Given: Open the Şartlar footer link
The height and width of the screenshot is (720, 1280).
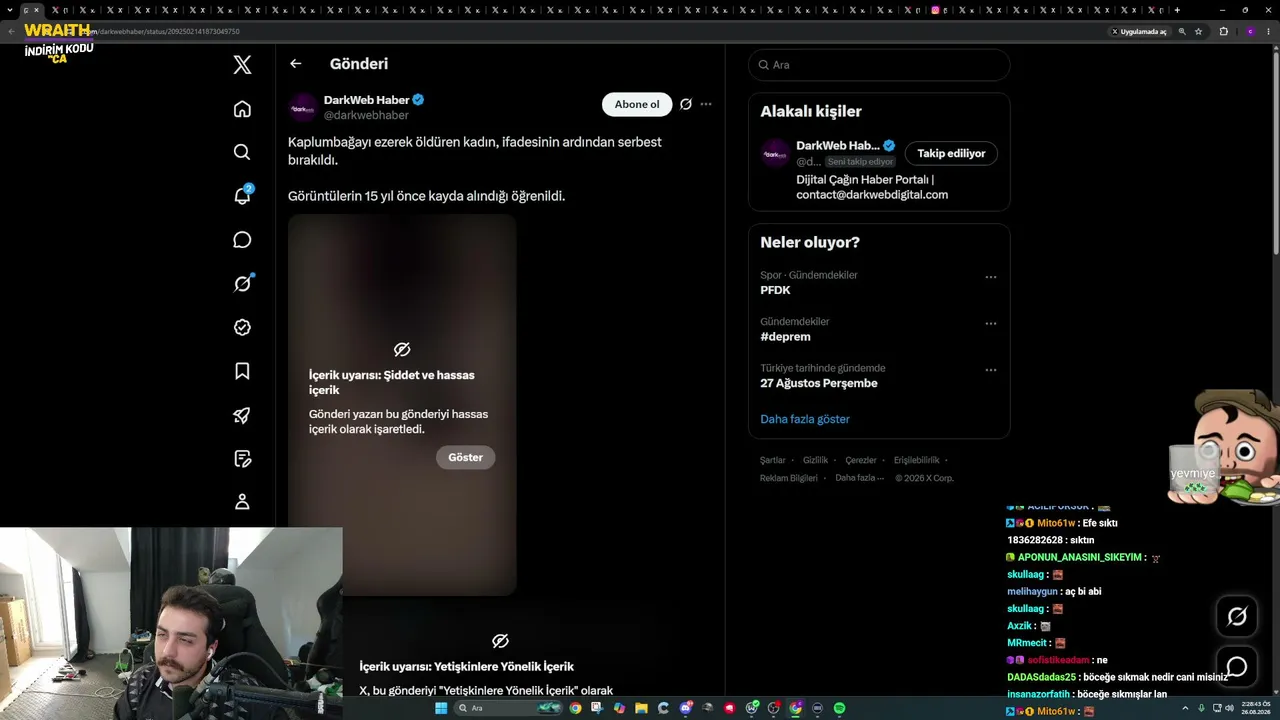Looking at the screenshot, I should click(x=773, y=461).
